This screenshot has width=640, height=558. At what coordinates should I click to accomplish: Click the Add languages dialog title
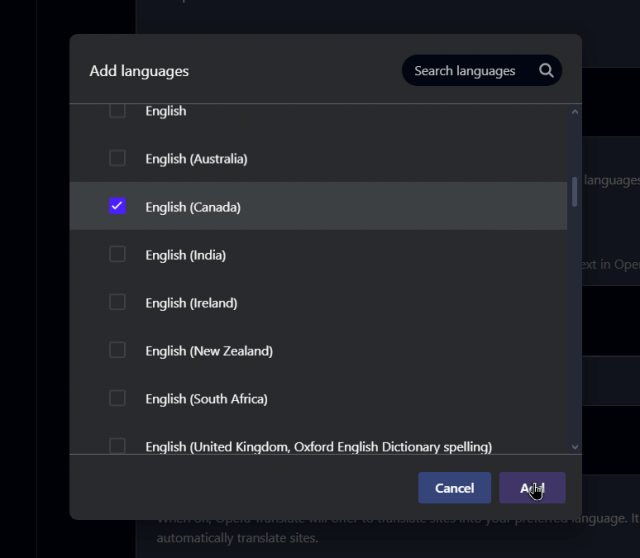[139, 71]
